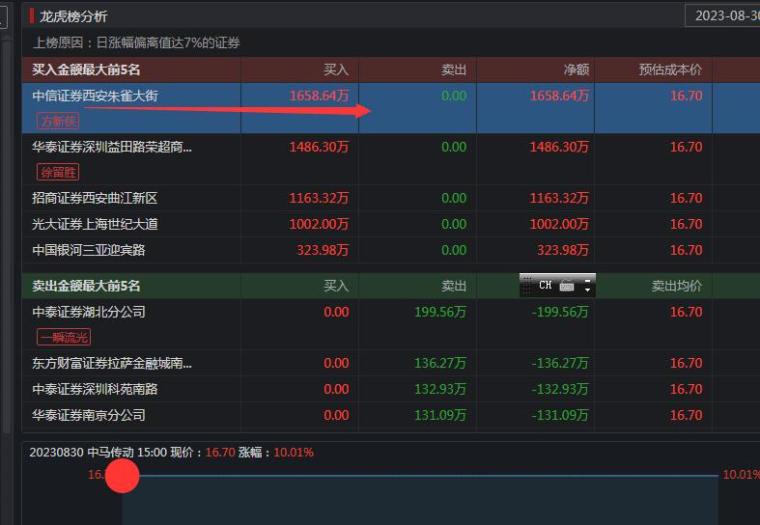
Task: Select the 光大证券上海世纪大道 row
Action: pyautogui.click(x=391, y=224)
